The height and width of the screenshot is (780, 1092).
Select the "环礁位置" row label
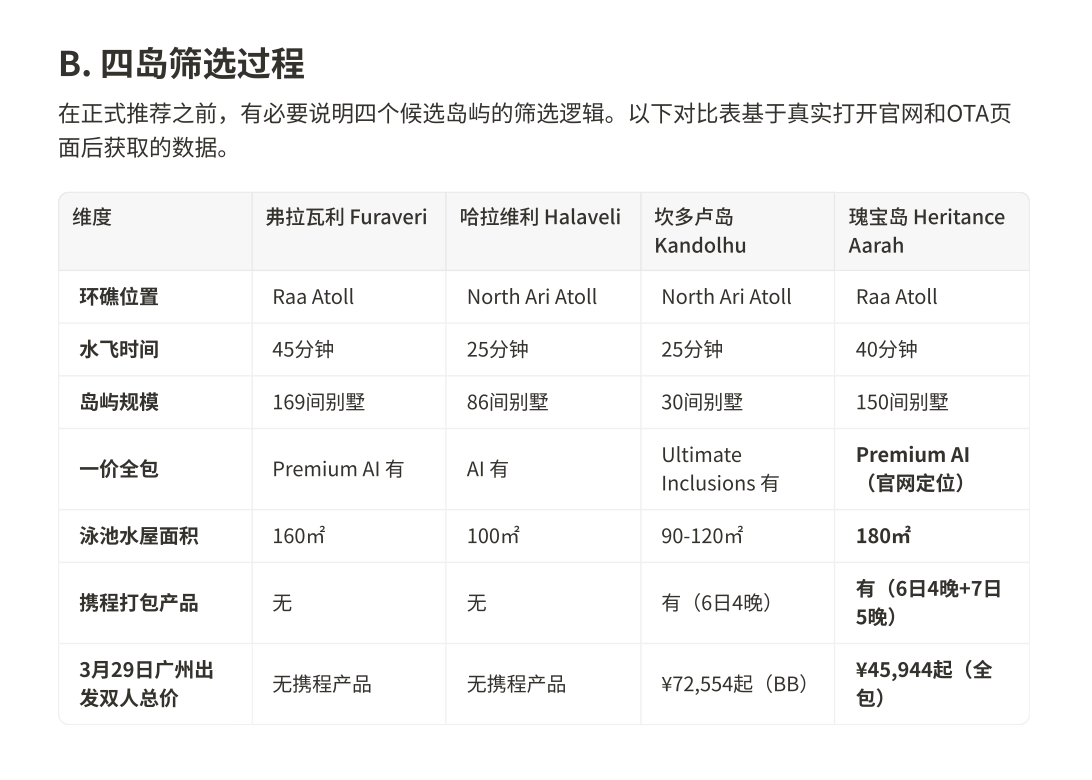tap(119, 297)
